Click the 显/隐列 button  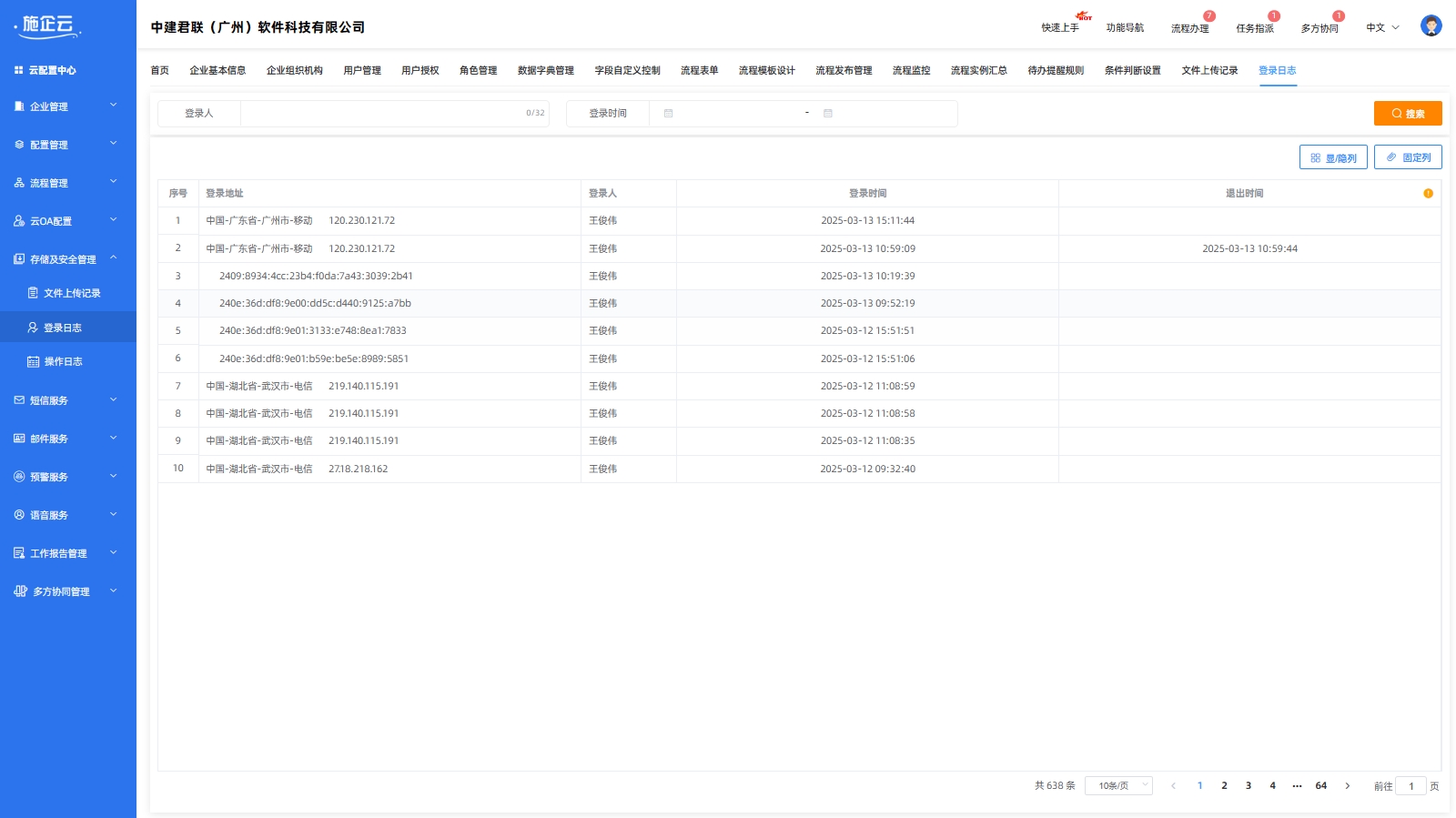(x=1333, y=157)
